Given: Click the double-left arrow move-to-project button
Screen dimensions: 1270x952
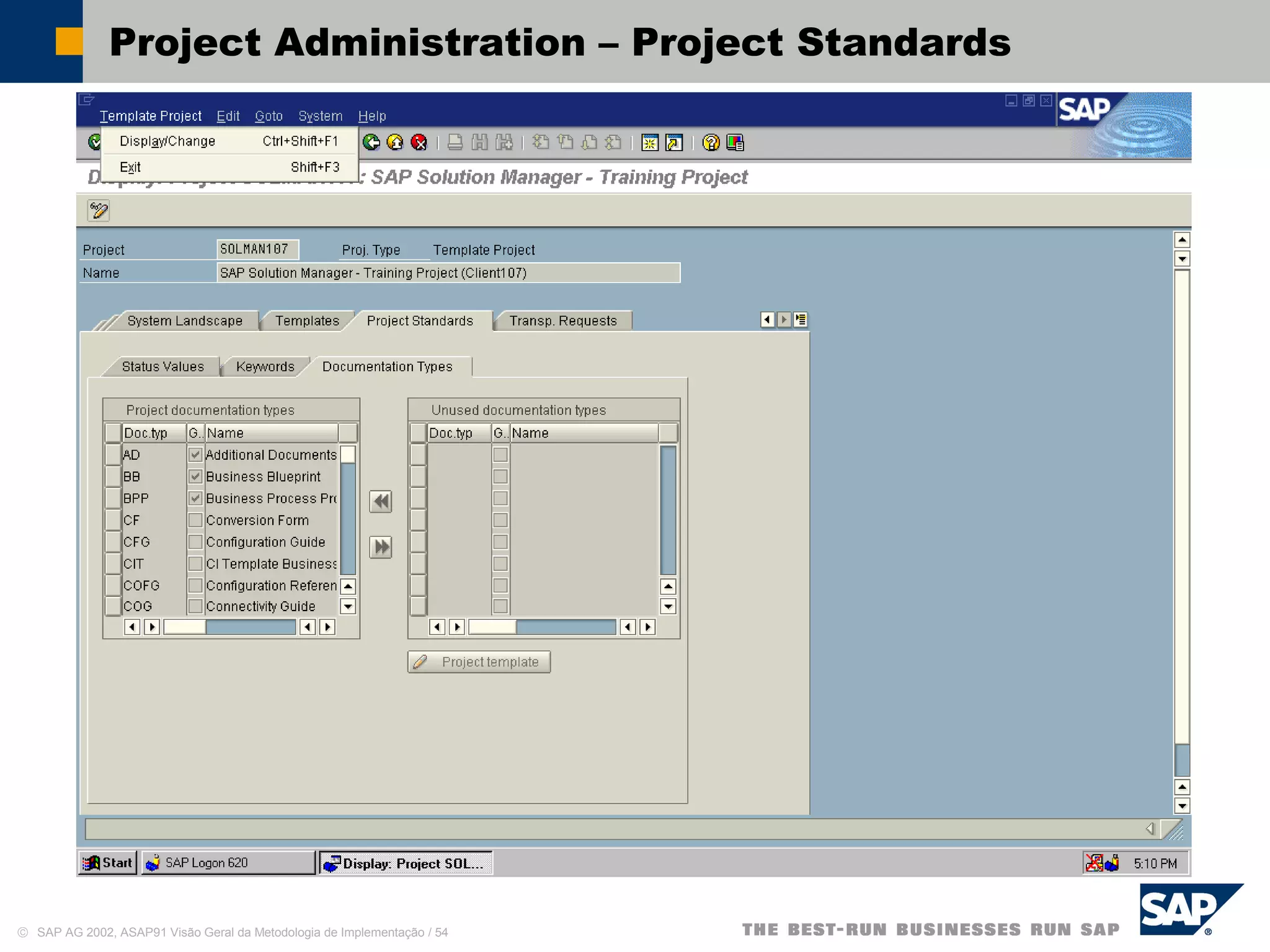Looking at the screenshot, I should tap(381, 501).
